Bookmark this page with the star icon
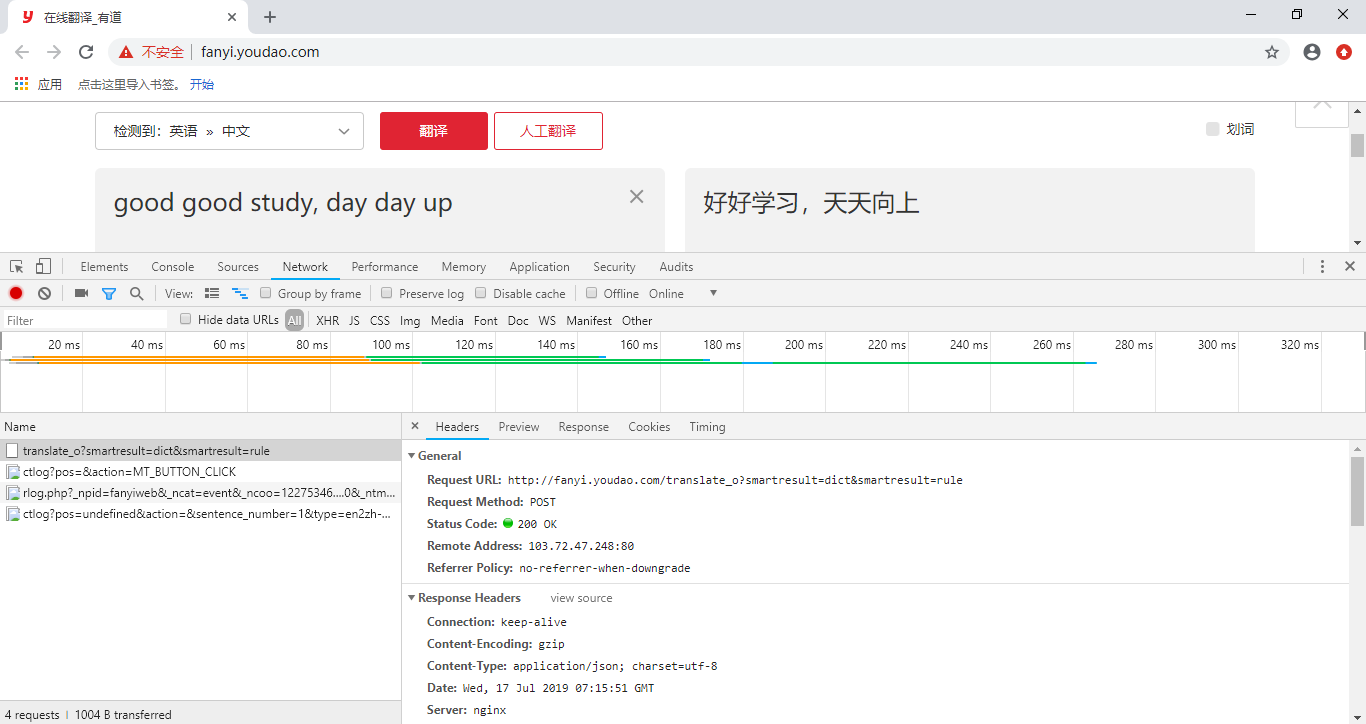Viewport: 1366px width, 724px height. coord(1272,52)
